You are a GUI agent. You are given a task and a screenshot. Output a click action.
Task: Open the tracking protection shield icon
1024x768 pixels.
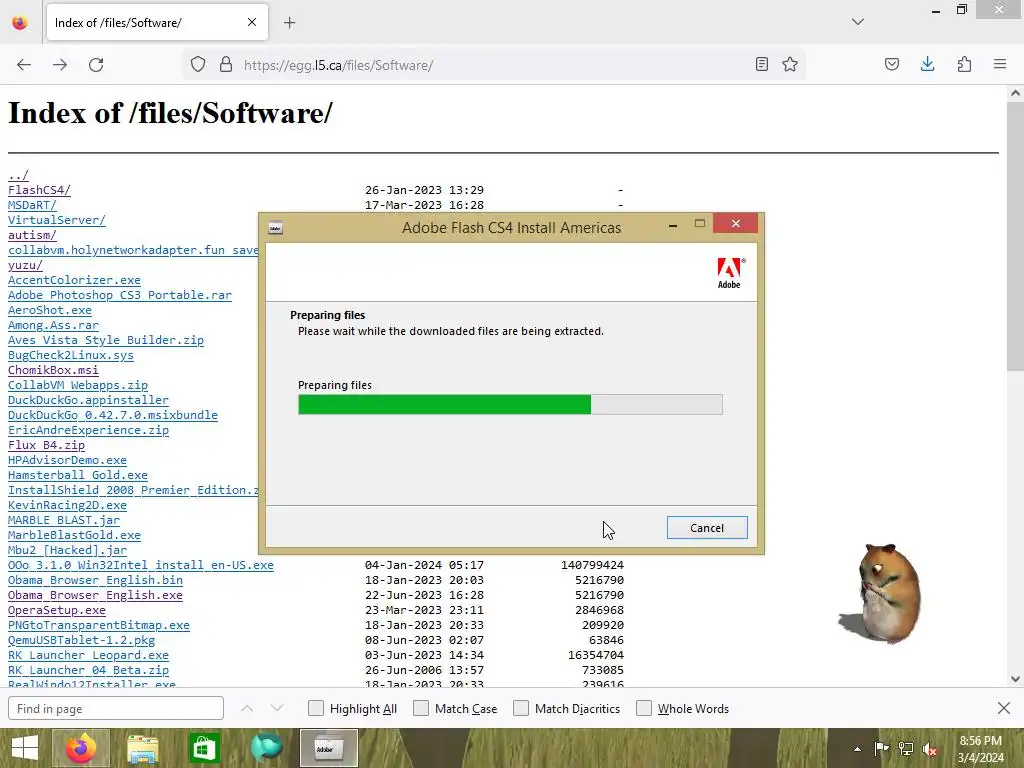click(x=198, y=65)
